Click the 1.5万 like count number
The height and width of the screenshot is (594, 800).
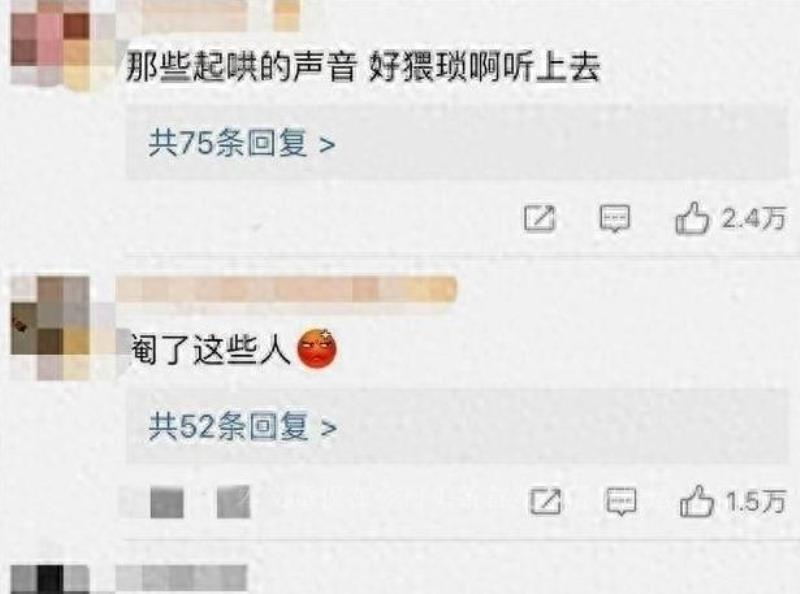click(x=756, y=502)
